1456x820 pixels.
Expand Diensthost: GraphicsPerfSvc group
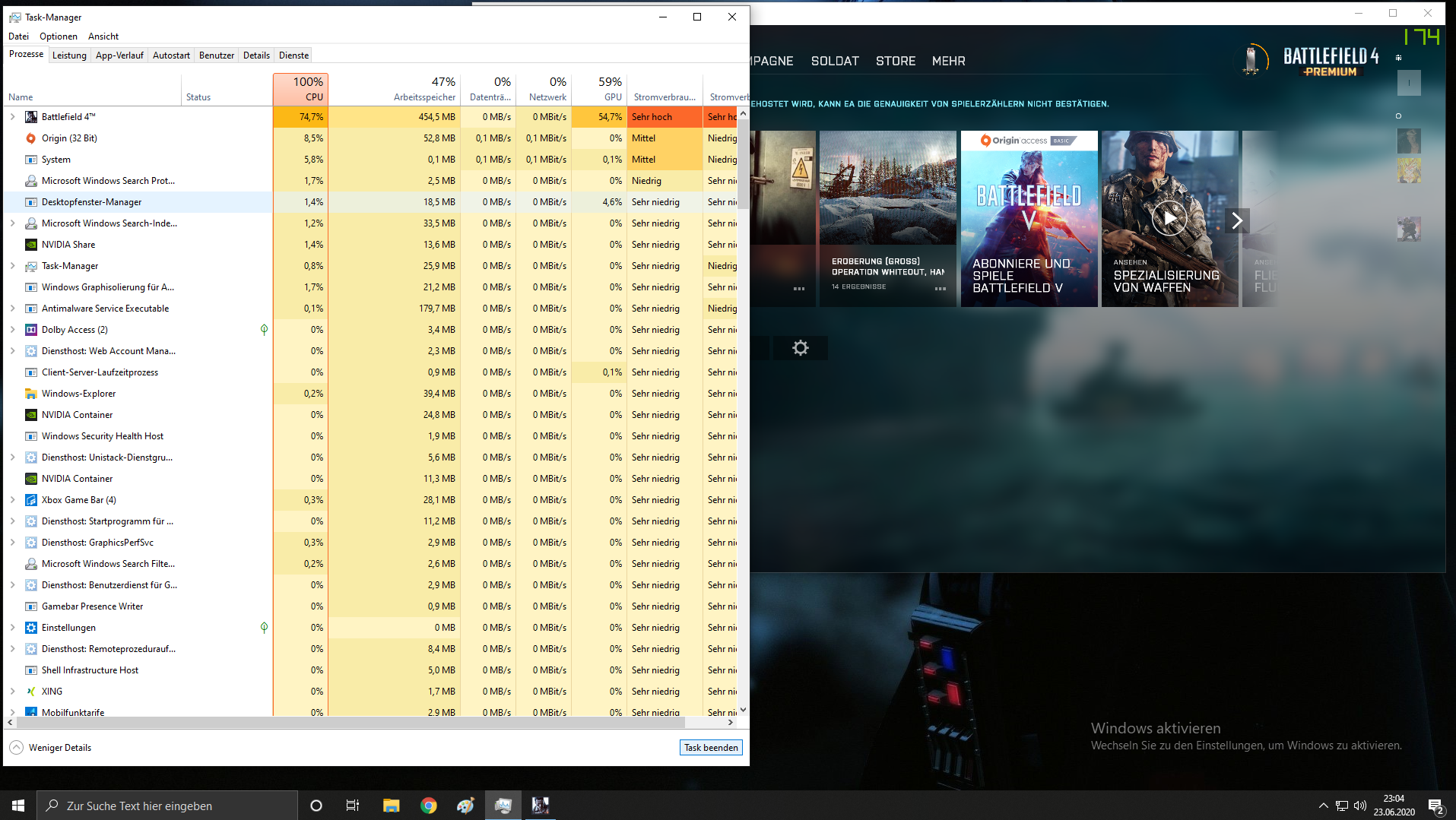click(12, 543)
